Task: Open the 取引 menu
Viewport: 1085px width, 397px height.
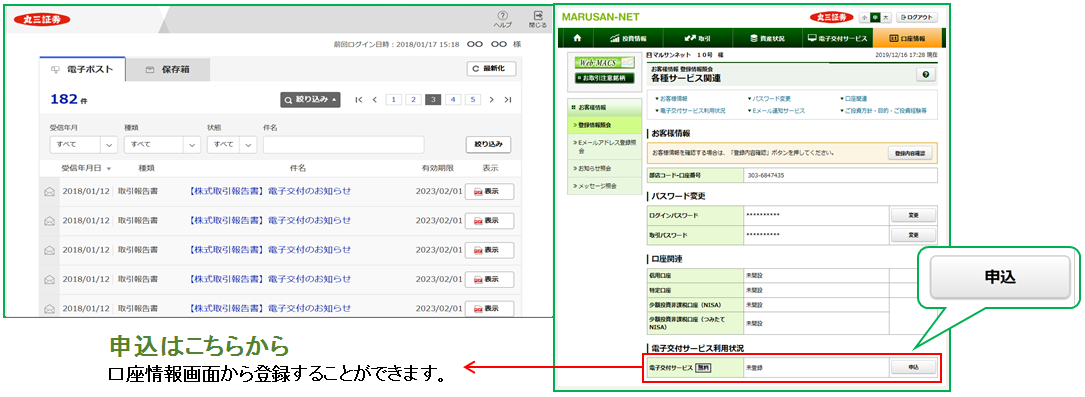Action: (697, 38)
